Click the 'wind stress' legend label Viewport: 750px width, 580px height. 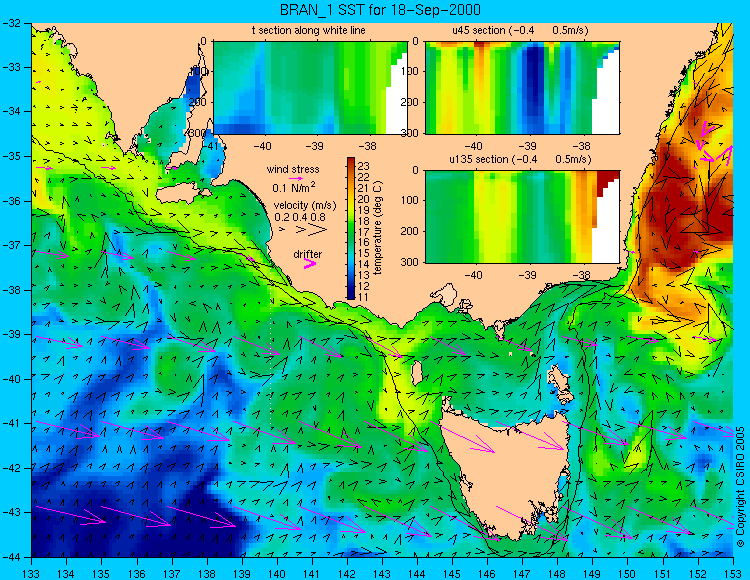tap(293, 169)
